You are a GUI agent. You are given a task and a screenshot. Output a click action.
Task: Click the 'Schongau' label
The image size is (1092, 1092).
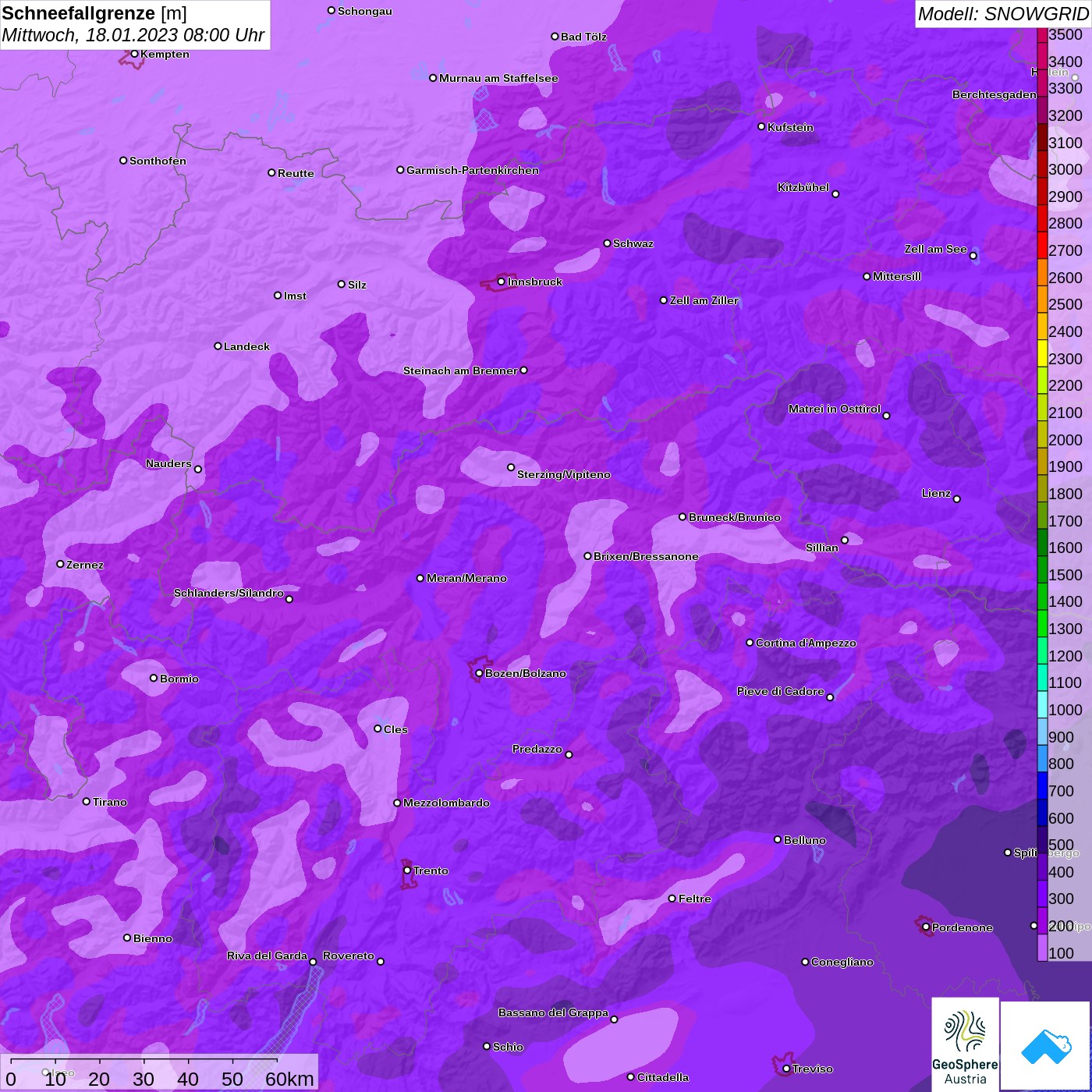(x=365, y=11)
